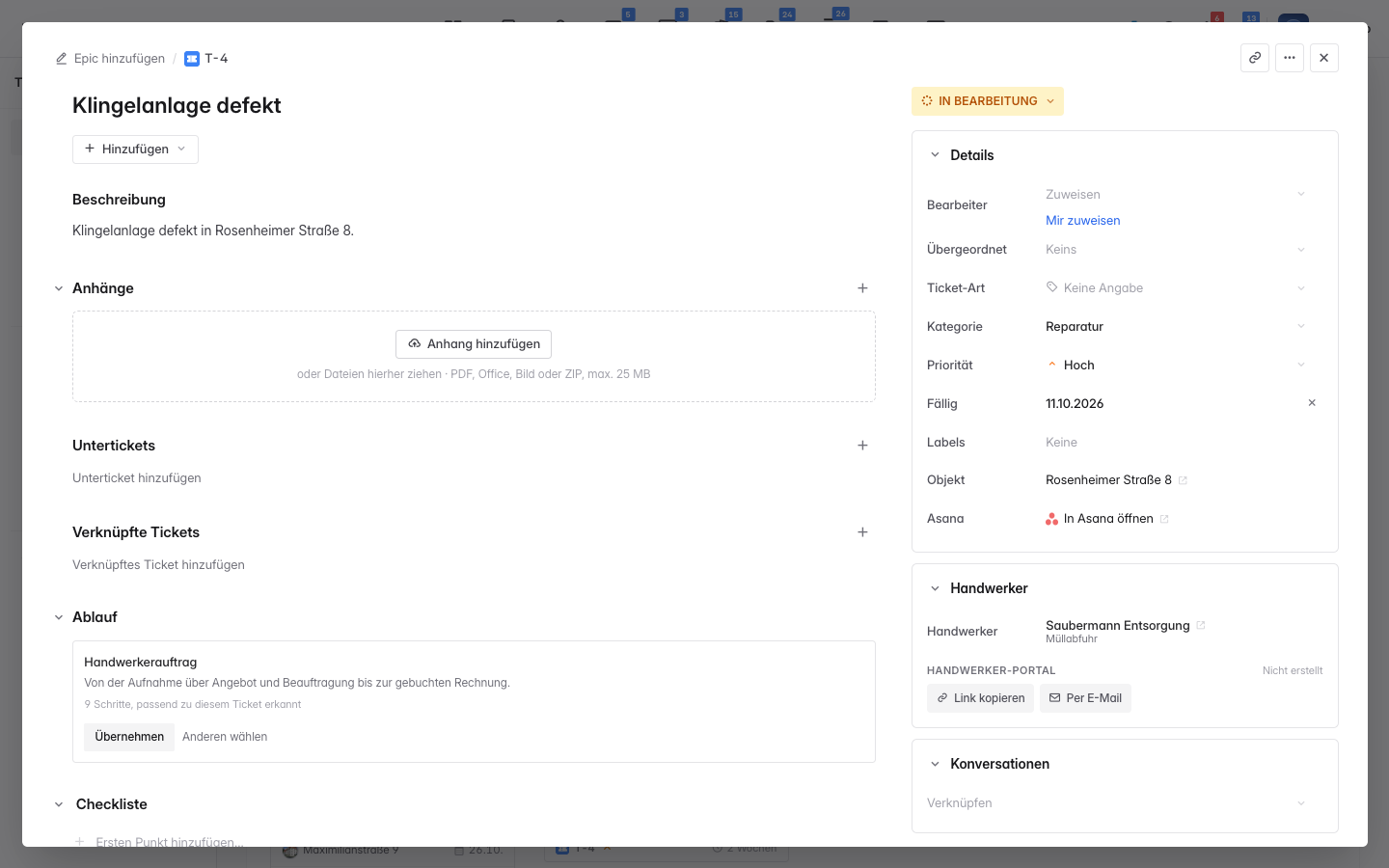Open the IN BEARBEITUNG status dropdown
This screenshot has height=868, width=1389.
[988, 101]
